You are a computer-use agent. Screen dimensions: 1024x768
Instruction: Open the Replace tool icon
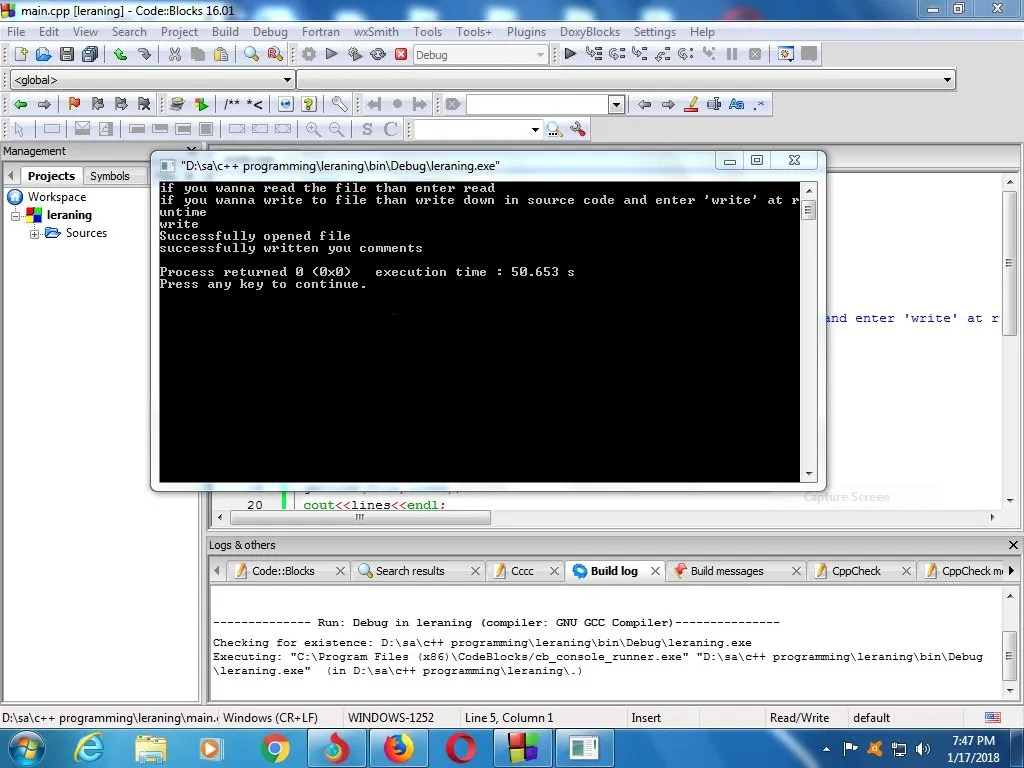(275, 54)
